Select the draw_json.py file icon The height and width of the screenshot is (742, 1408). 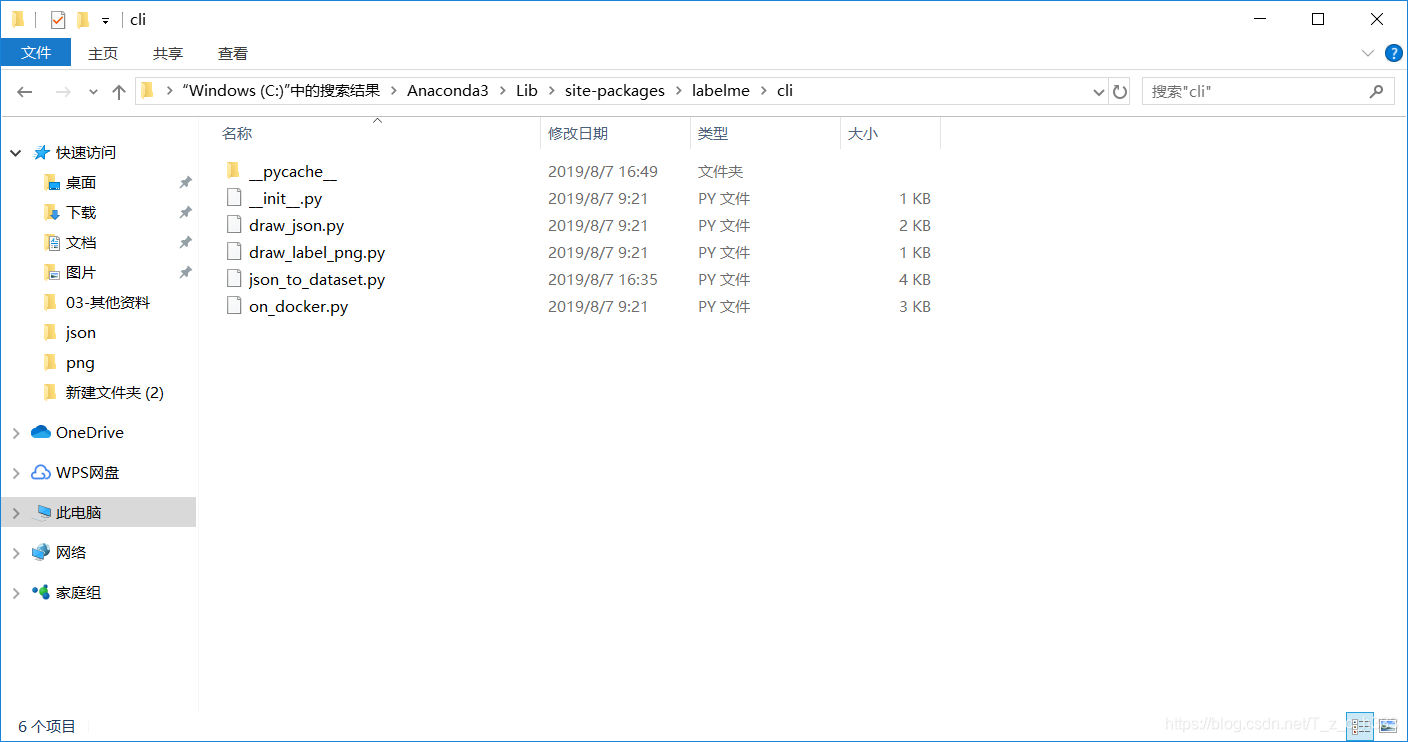coord(234,225)
